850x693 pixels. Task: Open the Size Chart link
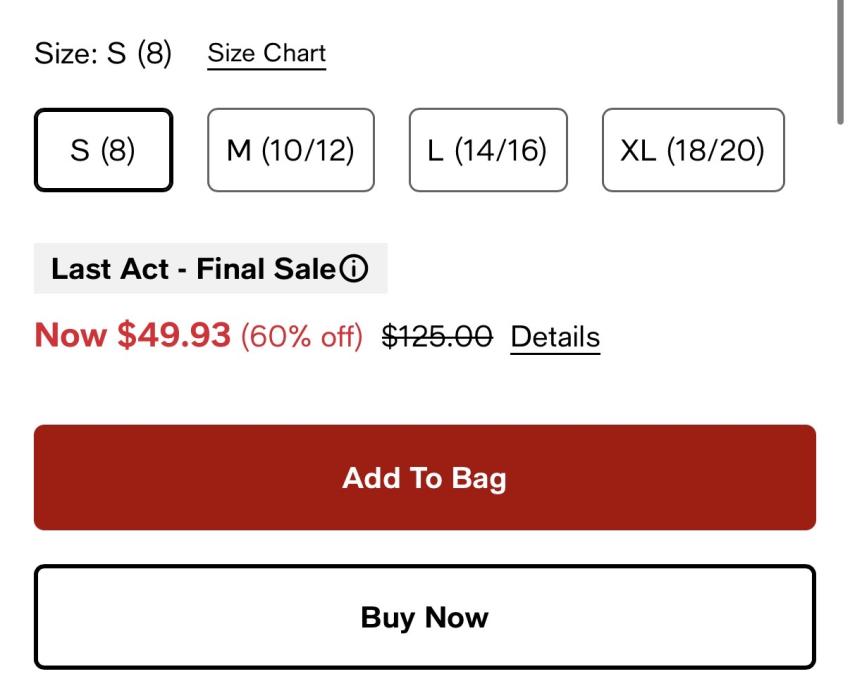267,54
